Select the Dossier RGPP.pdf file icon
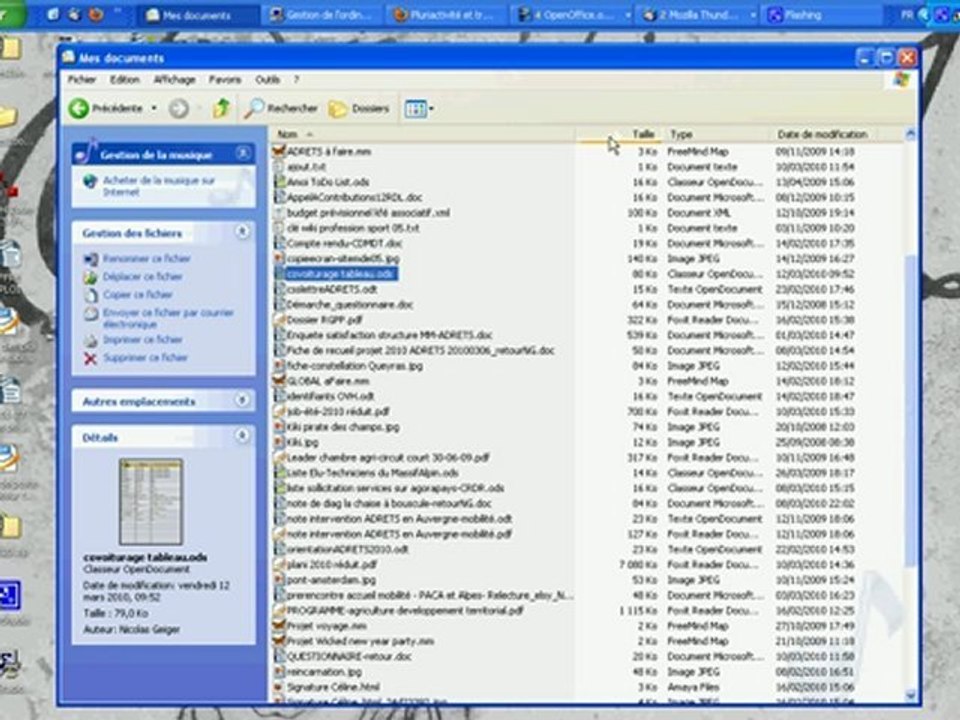 pyautogui.click(x=279, y=320)
